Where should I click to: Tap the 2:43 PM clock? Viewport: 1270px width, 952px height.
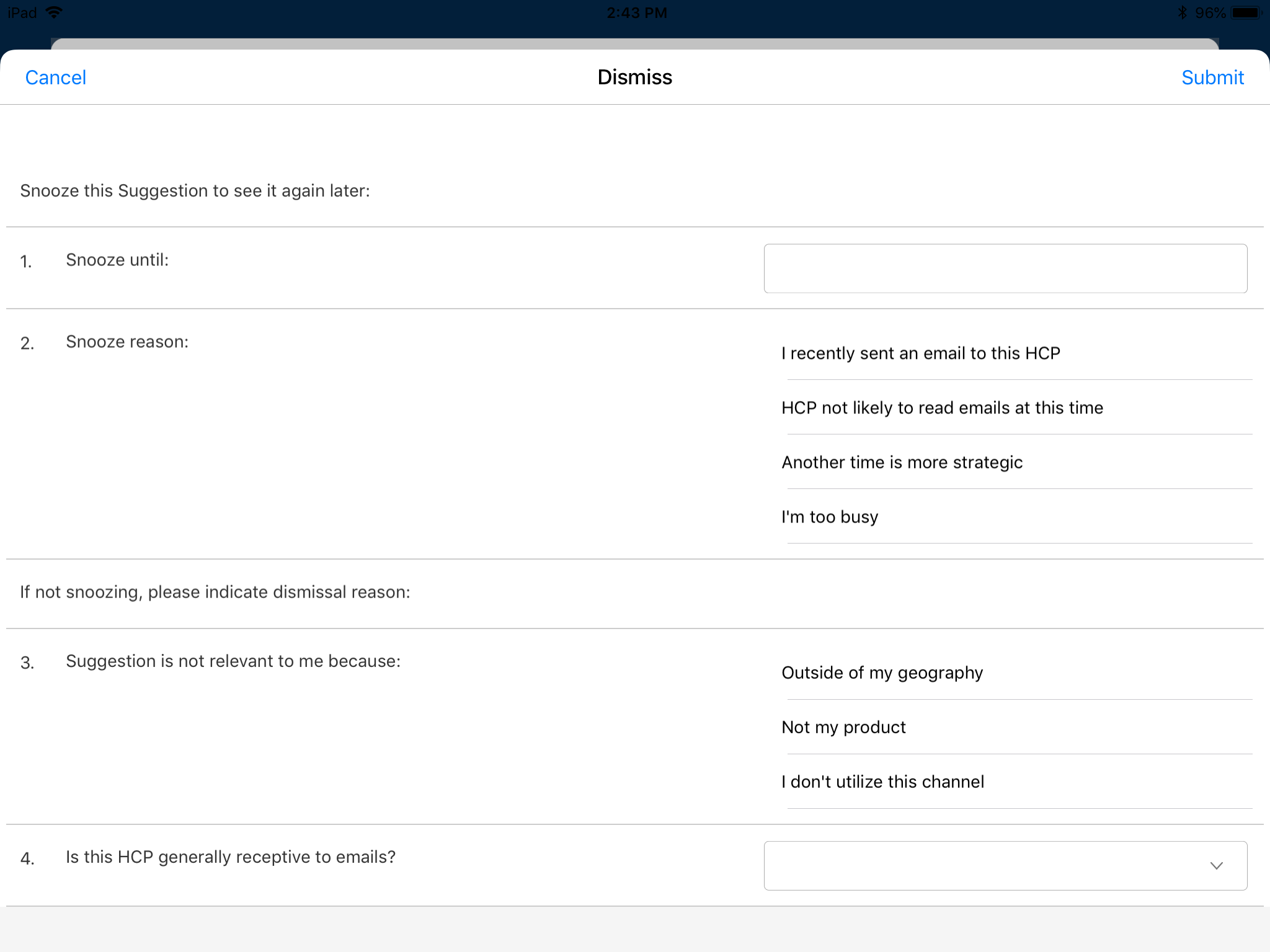coord(636,12)
